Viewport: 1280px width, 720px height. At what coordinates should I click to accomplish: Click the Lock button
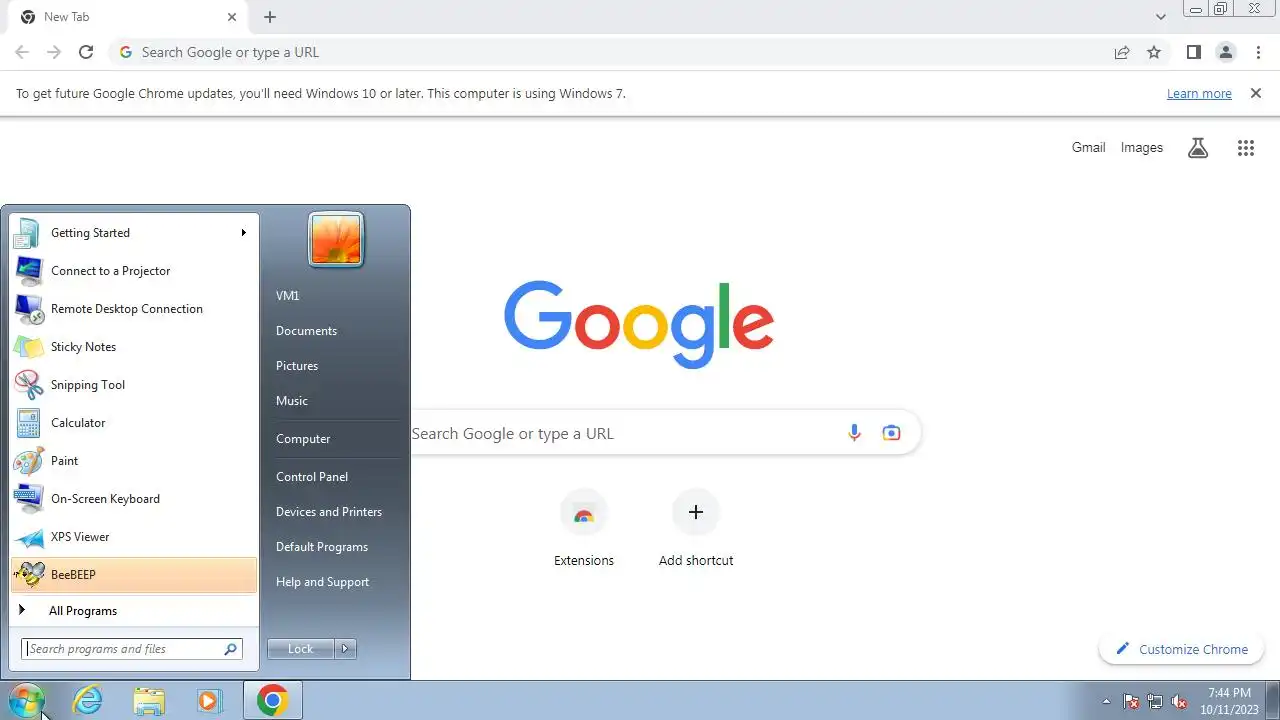pos(301,649)
